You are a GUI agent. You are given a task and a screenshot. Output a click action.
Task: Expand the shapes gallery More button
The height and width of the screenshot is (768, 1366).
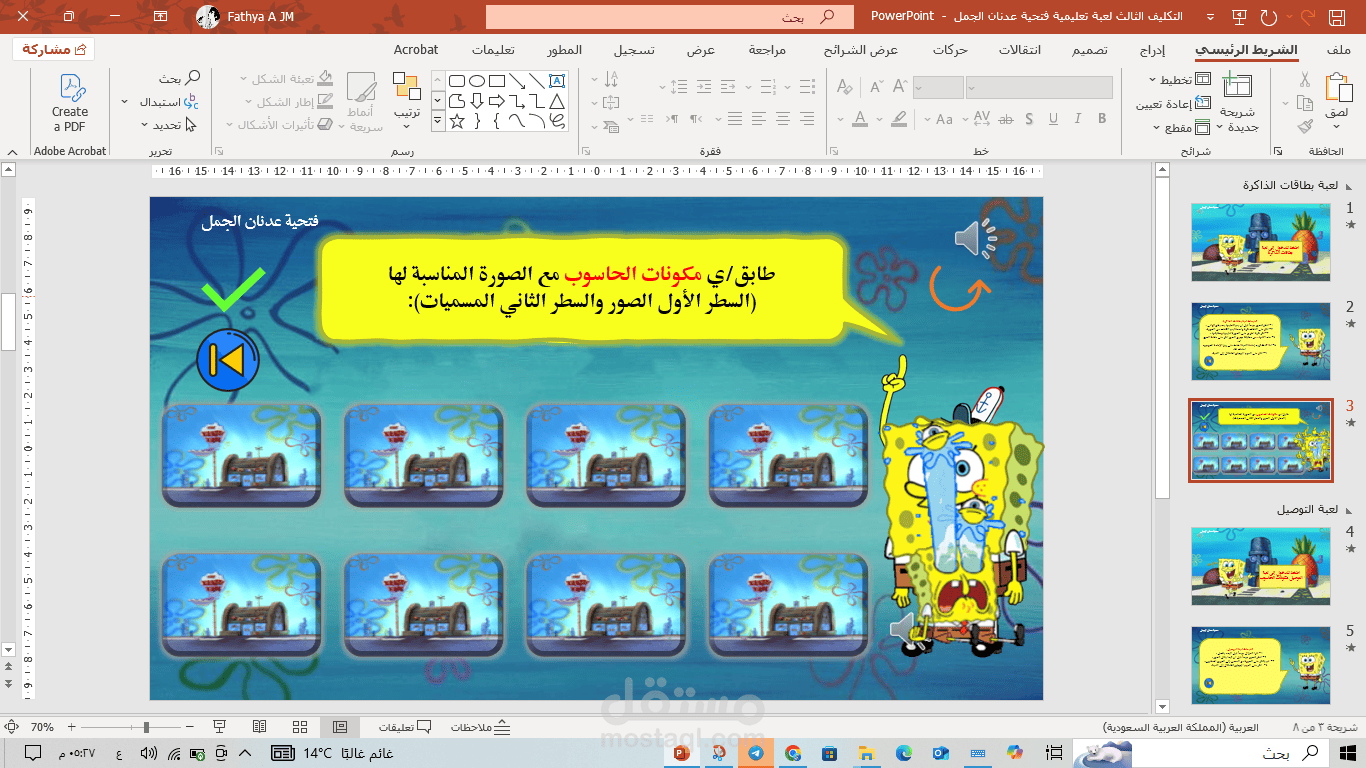point(437,121)
